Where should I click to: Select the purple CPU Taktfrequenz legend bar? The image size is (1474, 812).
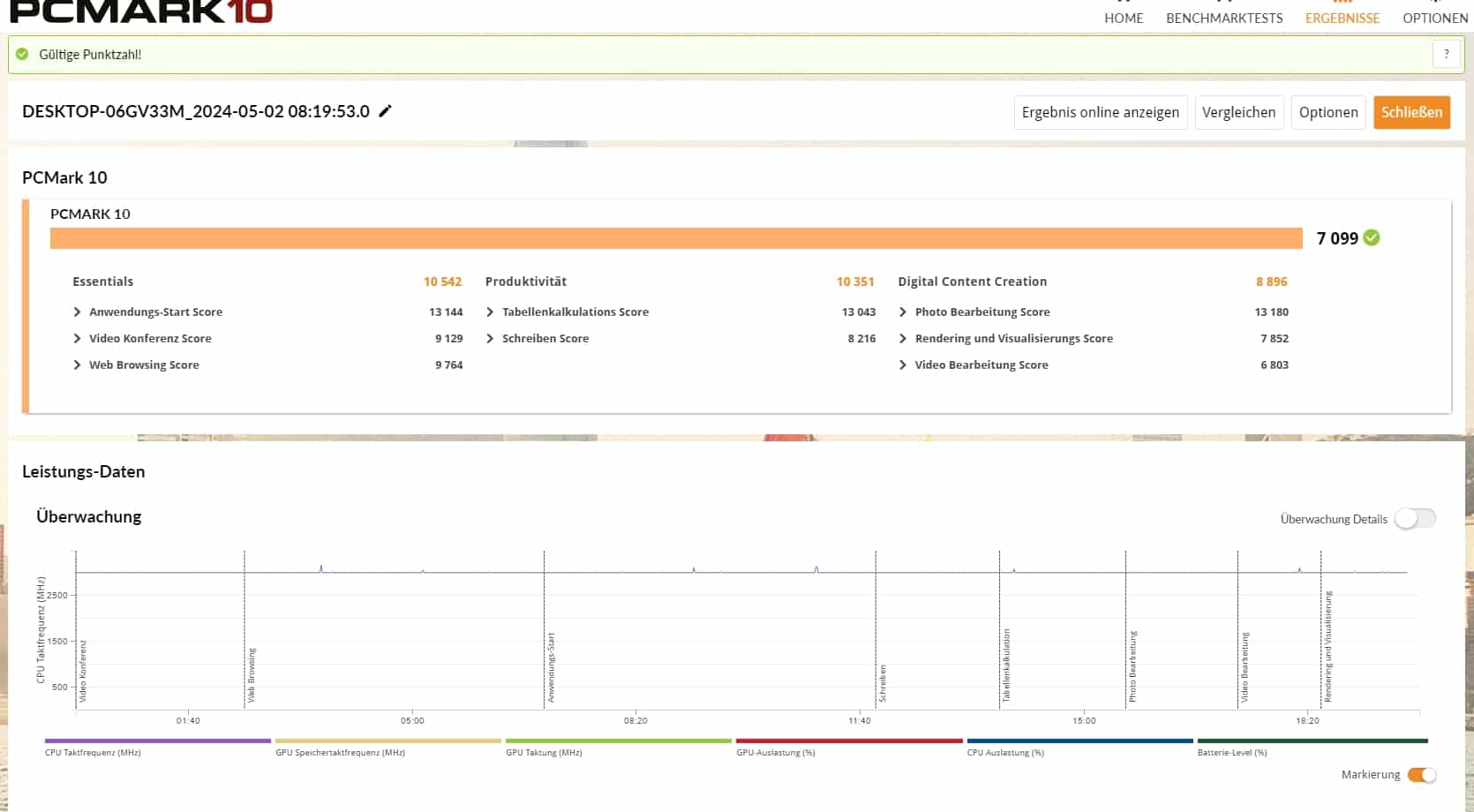[157, 741]
